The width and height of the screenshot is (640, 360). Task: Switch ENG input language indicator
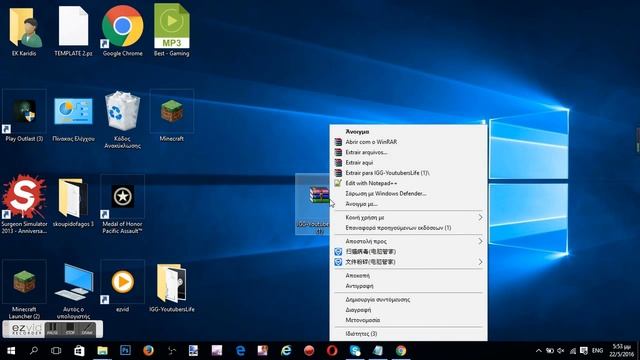point(598,351)
